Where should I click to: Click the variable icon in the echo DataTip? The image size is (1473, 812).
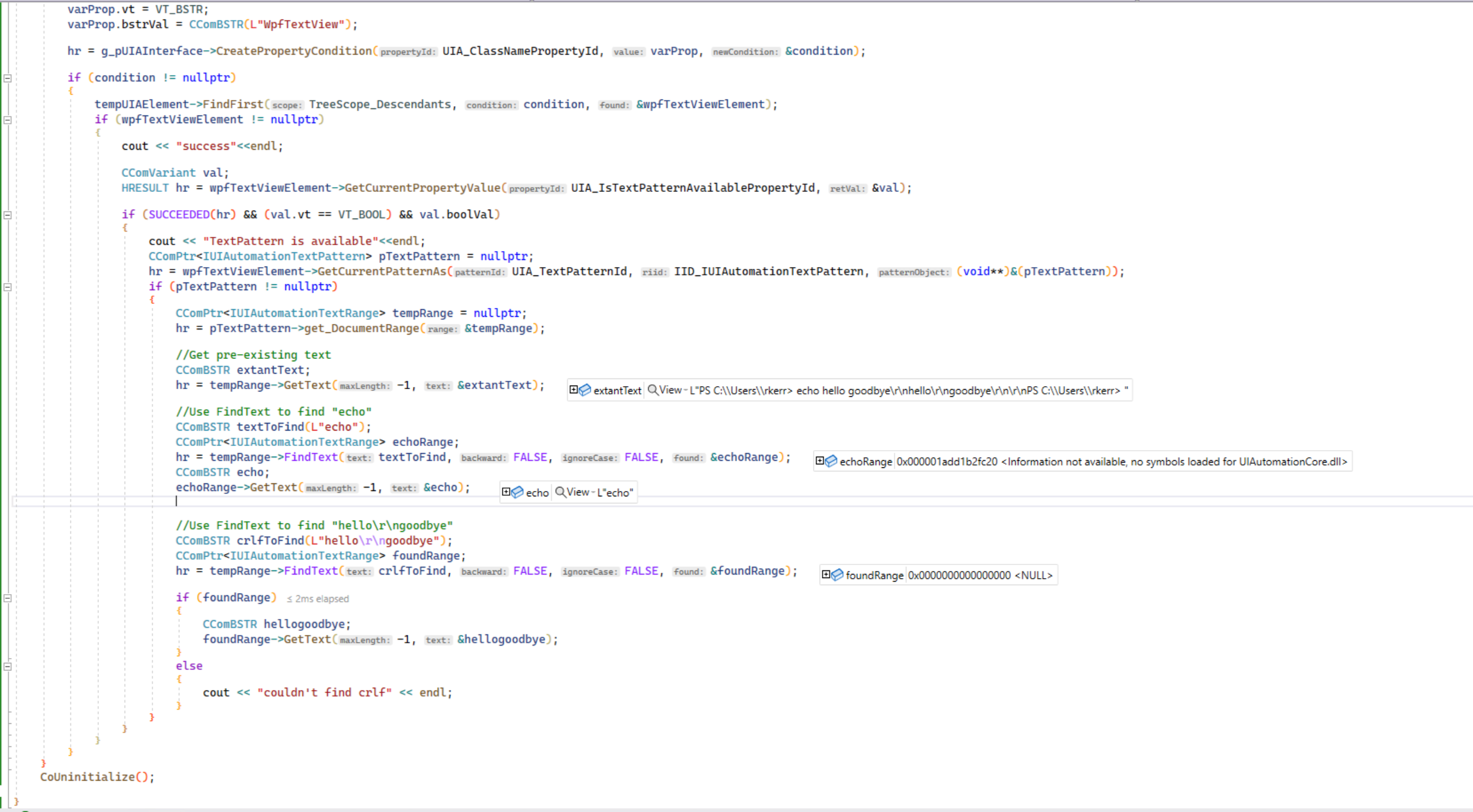[517, 492]
